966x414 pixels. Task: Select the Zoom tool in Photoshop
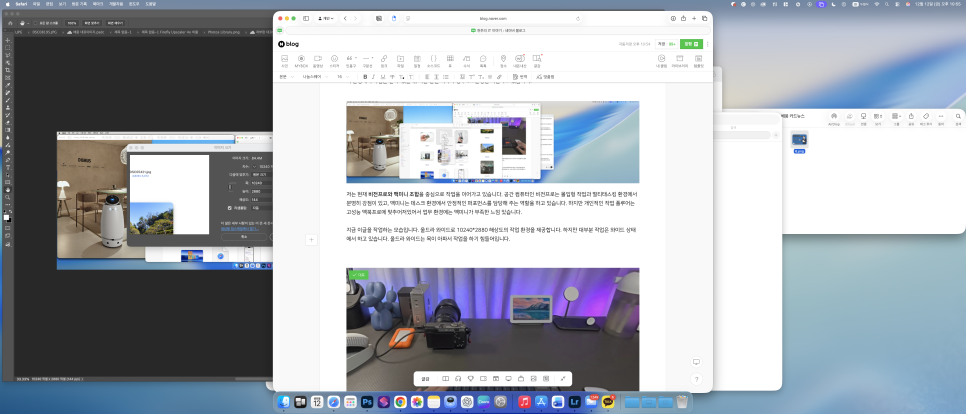7,197
